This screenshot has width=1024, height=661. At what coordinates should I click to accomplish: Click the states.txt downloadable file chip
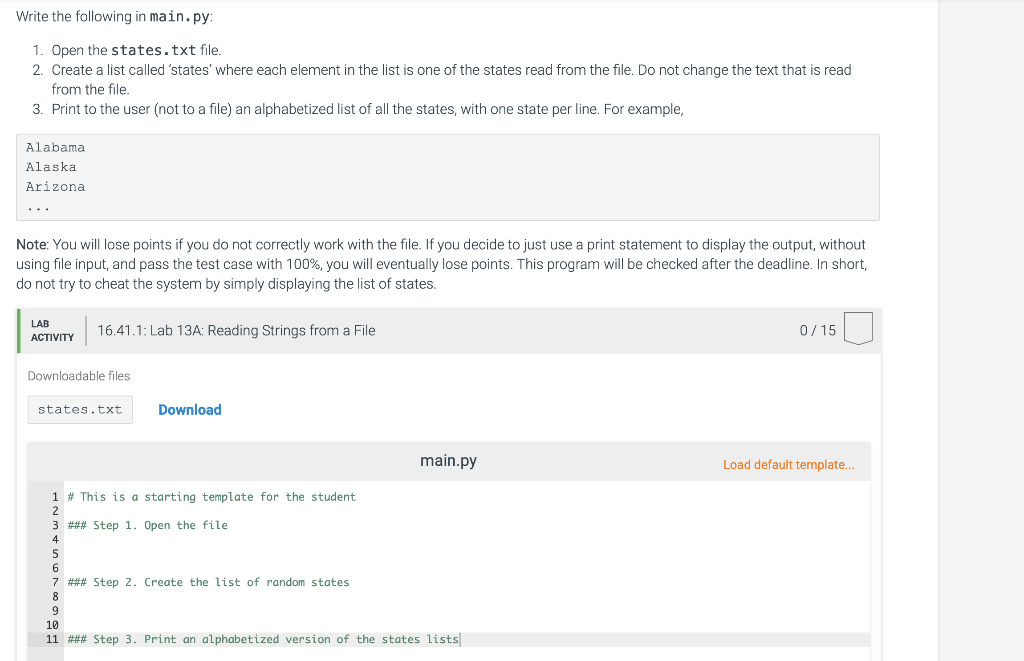click(79, 409)
